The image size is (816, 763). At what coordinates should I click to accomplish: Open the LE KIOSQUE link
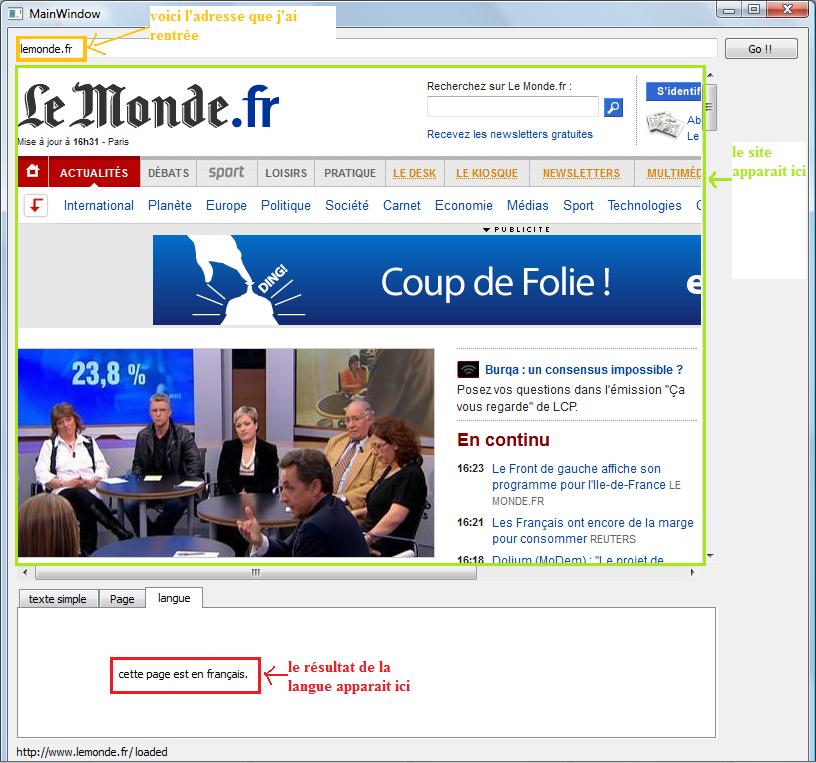pos(487,173)
